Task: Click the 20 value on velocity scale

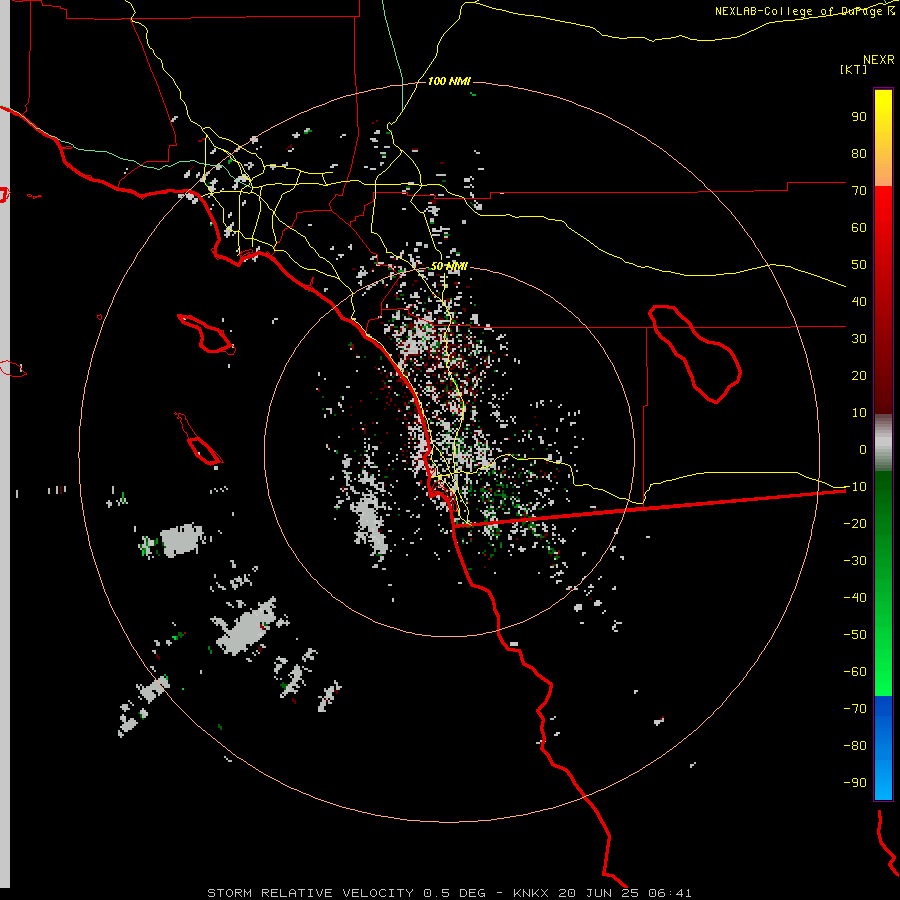Action: pos(859,376)
